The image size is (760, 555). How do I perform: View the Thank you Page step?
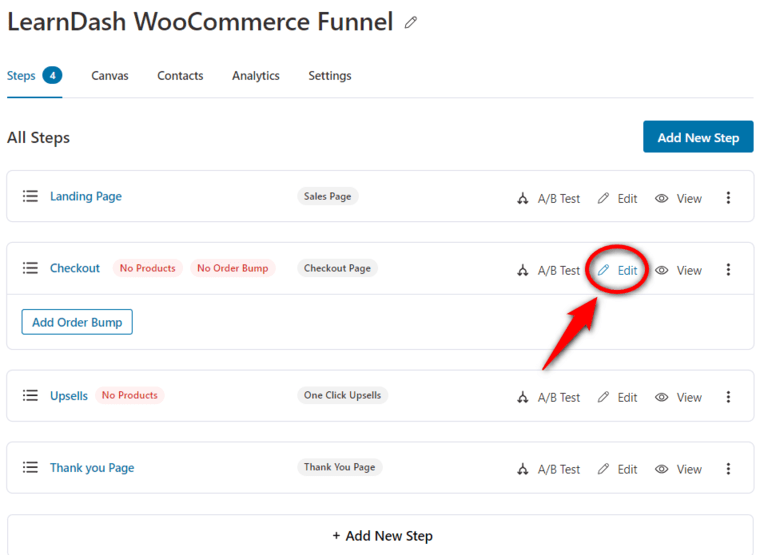[678, 469]
